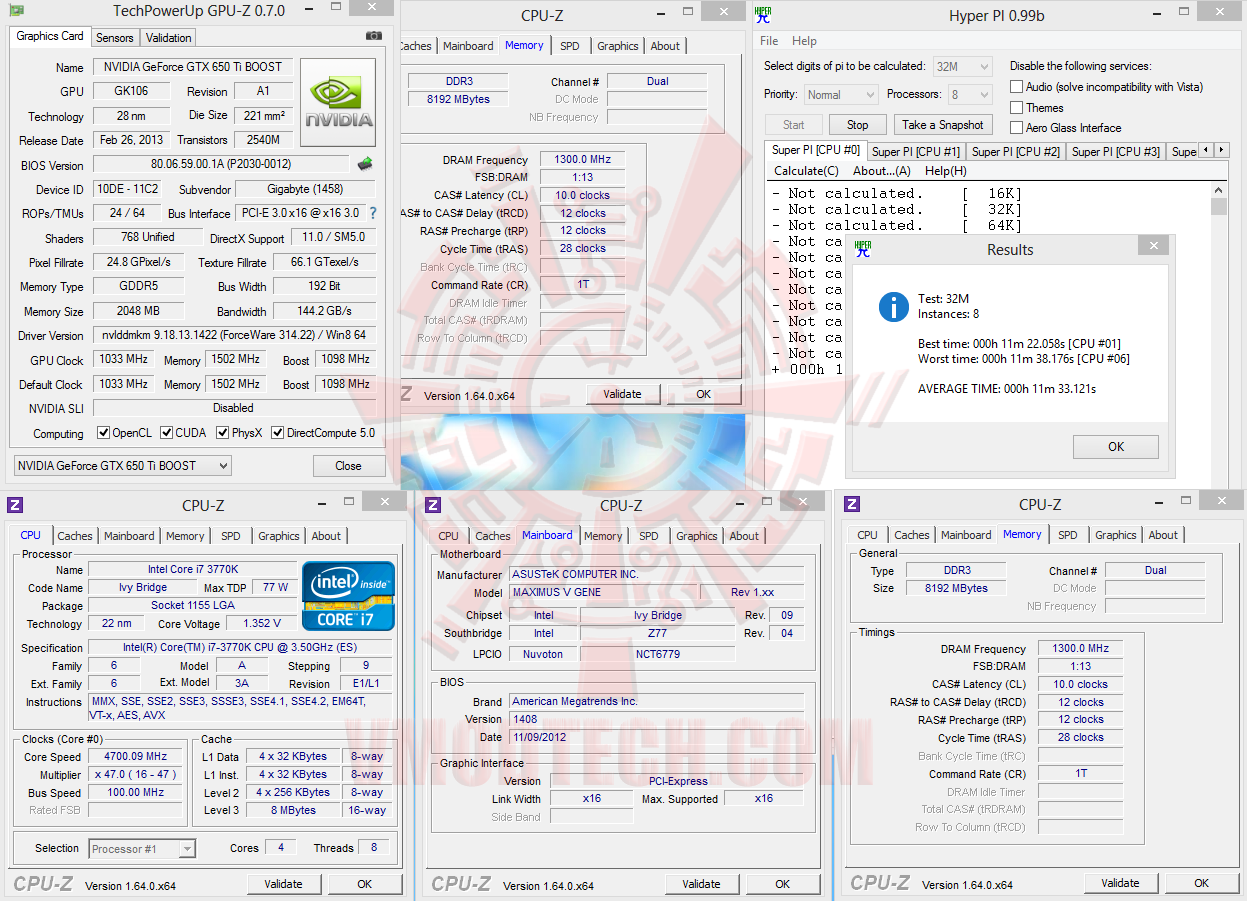The width and height of the screenshot is (1247, 901).
Task: Open SPD tab in the top CPU-Z Memory window
Action: tap(569, 46)
